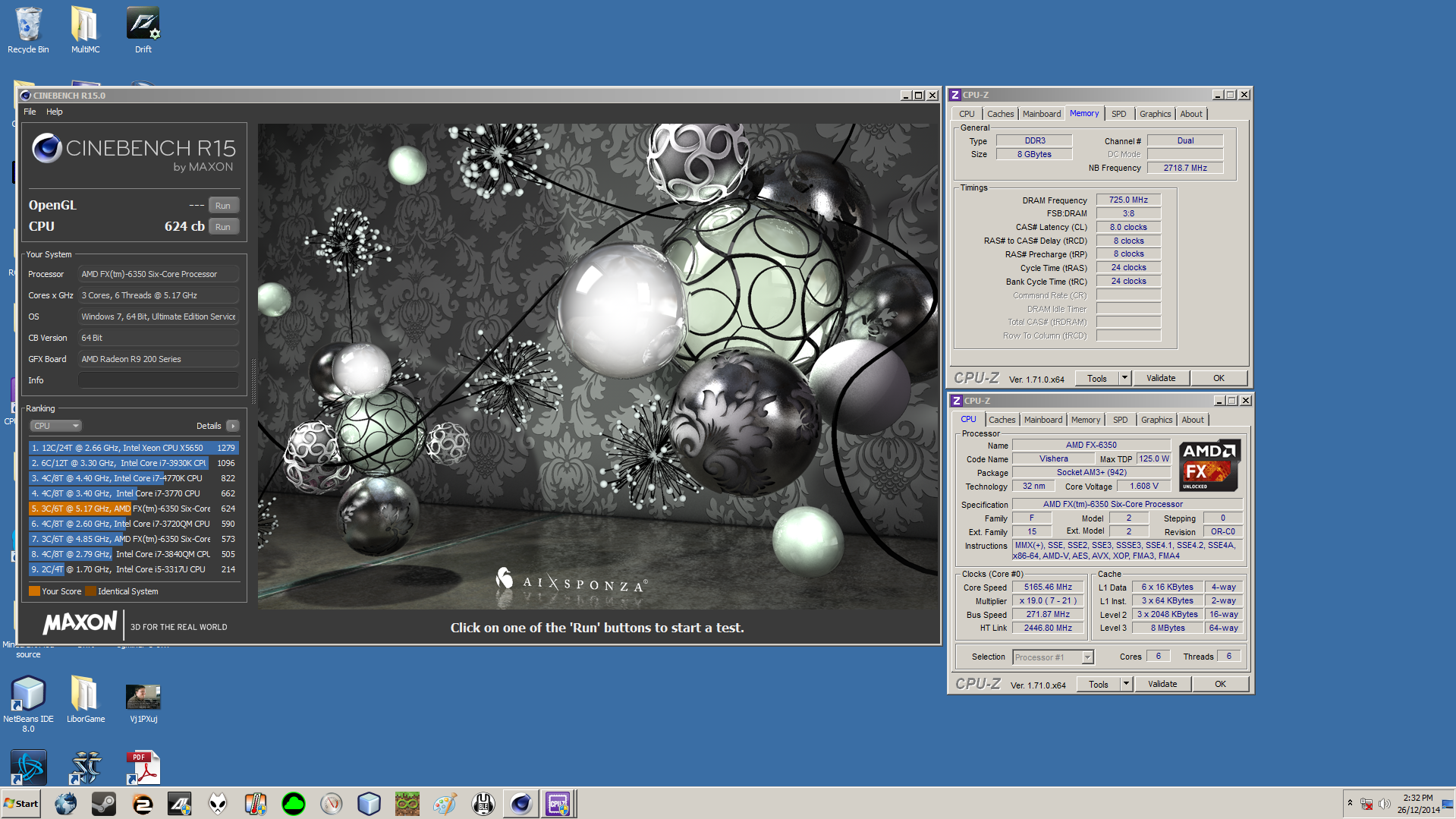This screenshot has width=1456, height=819.
Task: Click the Identical System legend swatch
Action: pyautogui.click(x=90, y=591)
